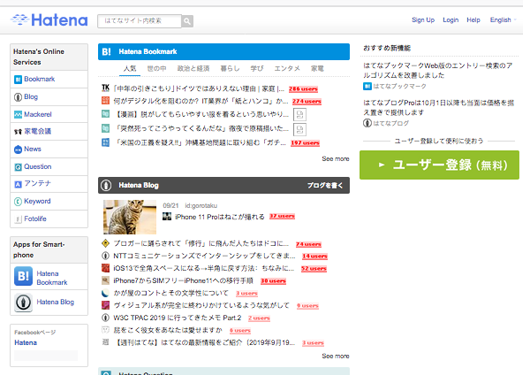Open the 【週刊はてな】 blog entry
Screen dimensions: 523x375
coord(204,343)
